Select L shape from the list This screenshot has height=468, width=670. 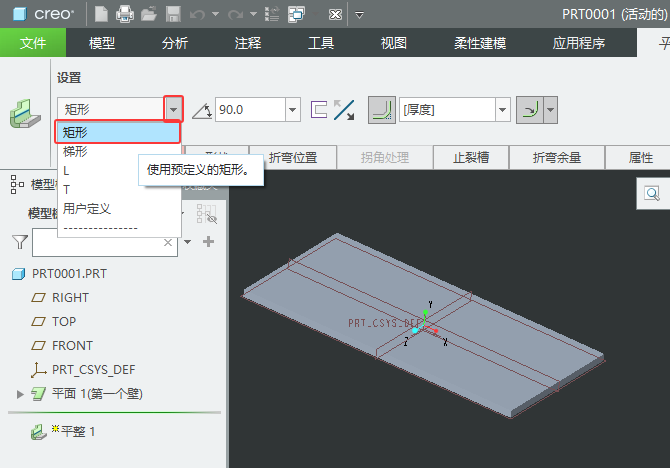click(66, 171)
